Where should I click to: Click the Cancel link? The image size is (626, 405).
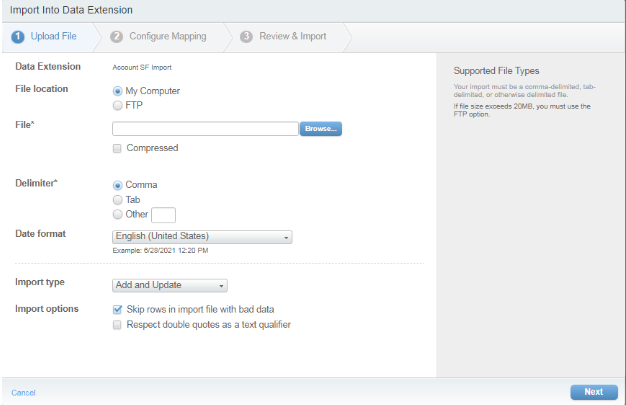[x=23, y=393]
